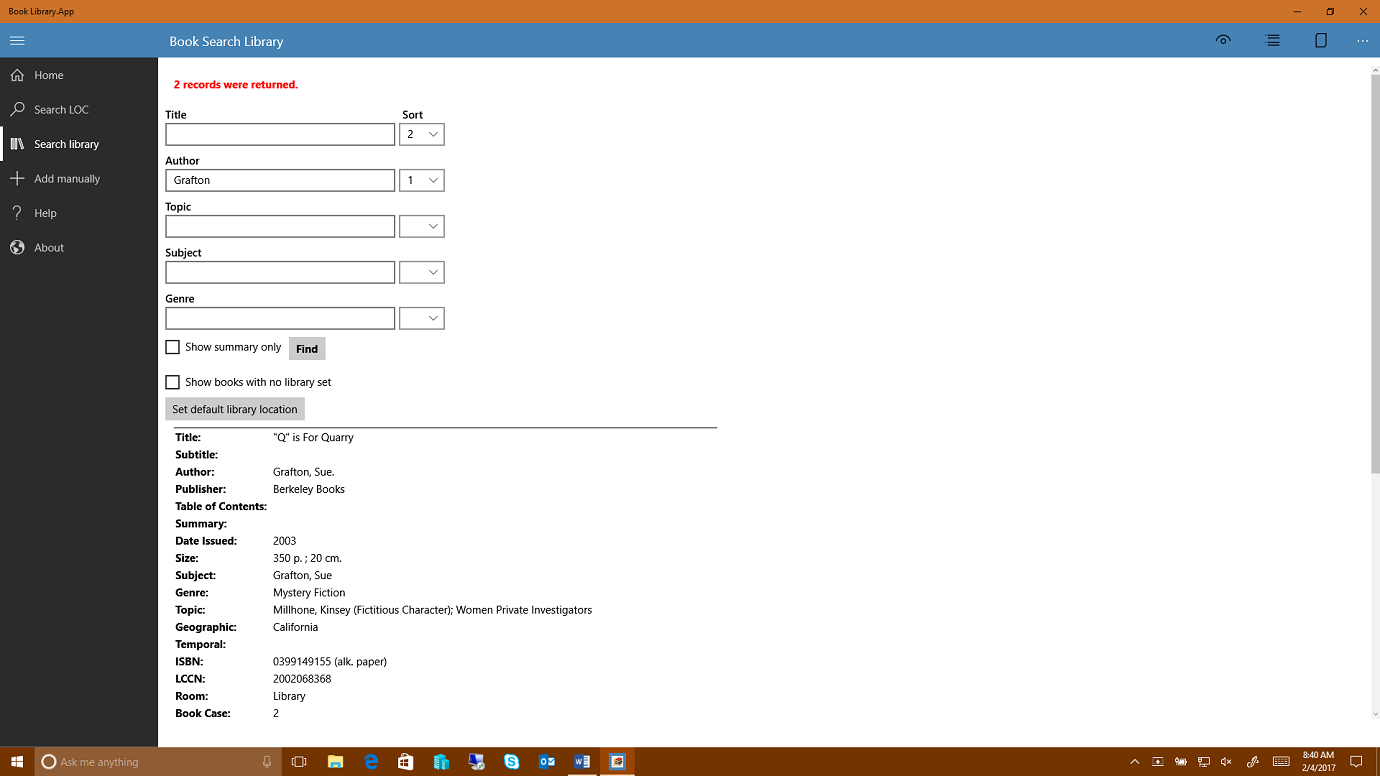Click the Title search field
The width and height of the screenshot is (1380, 776).
[x=280, y=134]
